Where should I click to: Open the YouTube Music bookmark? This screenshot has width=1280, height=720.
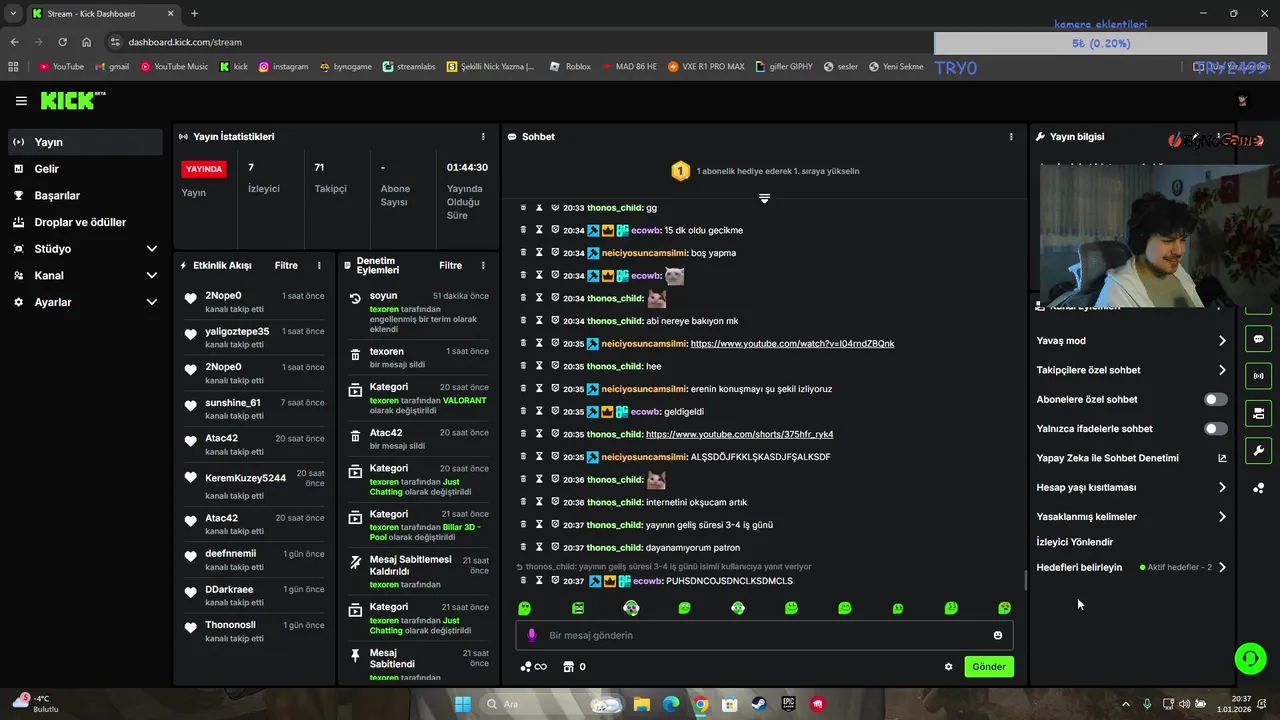(x=174, y=67)
